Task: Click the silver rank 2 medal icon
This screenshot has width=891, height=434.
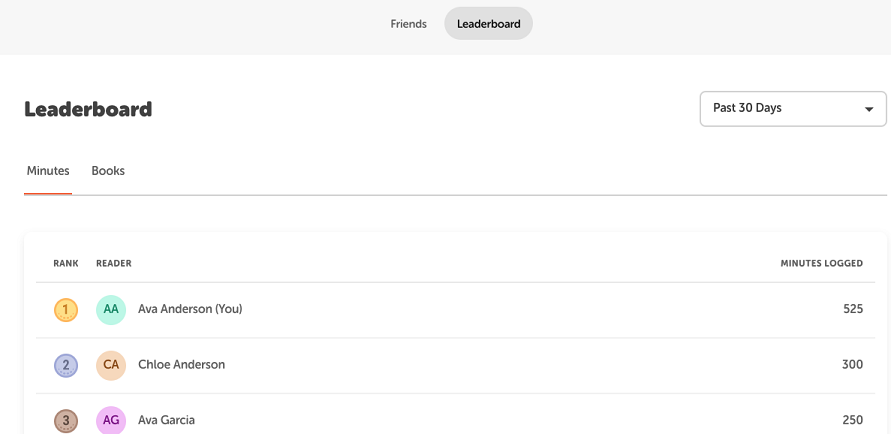Action: point(66,365)
